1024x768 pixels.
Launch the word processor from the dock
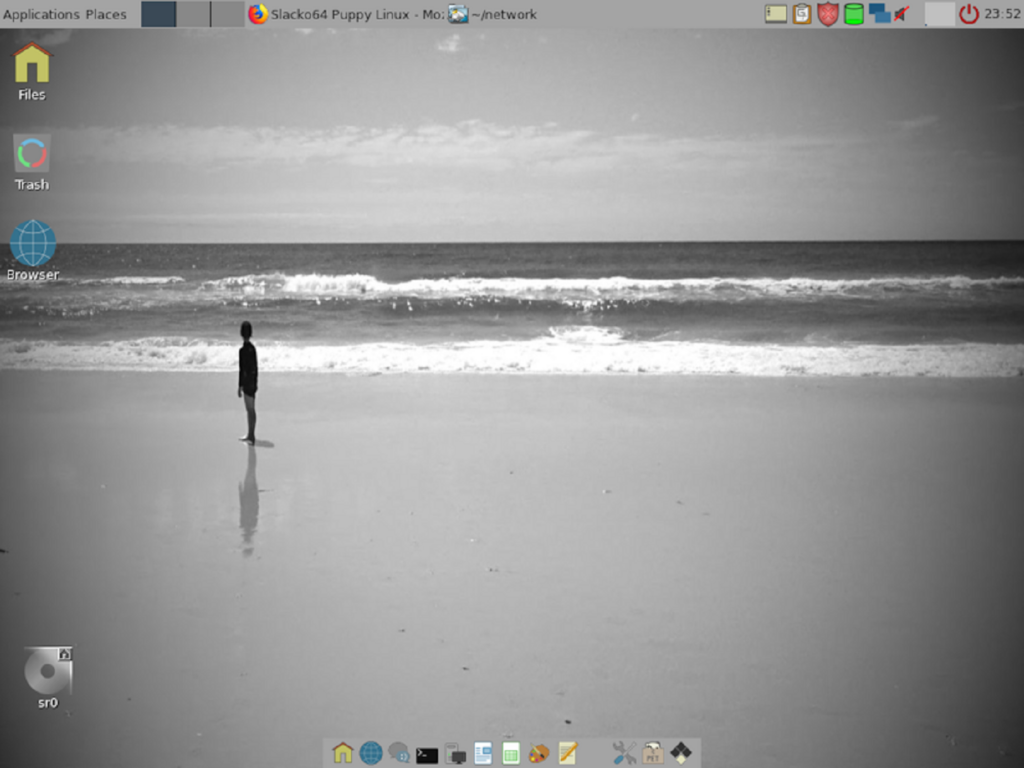[x=482, y=753]
